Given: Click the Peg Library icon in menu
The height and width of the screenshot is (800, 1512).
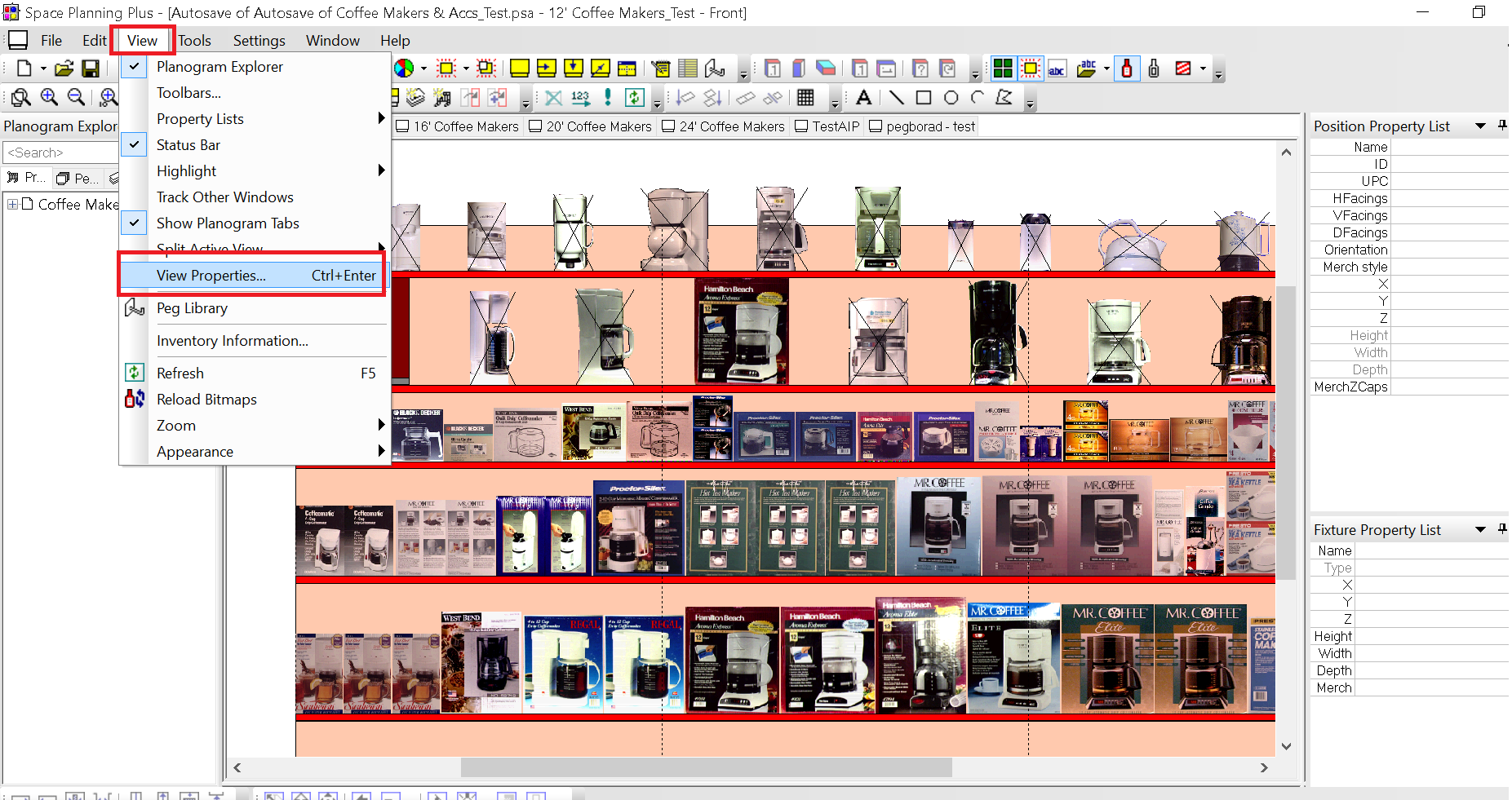Looking at the screenshot, I should (x=135, y=308).
